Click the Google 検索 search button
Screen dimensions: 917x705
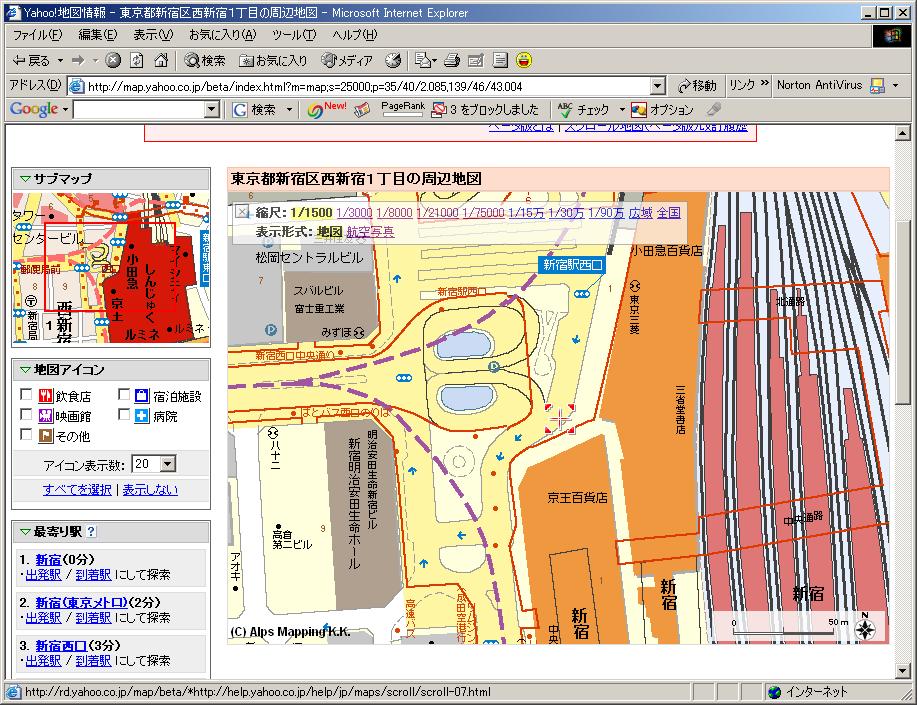[x=254, y=109]
